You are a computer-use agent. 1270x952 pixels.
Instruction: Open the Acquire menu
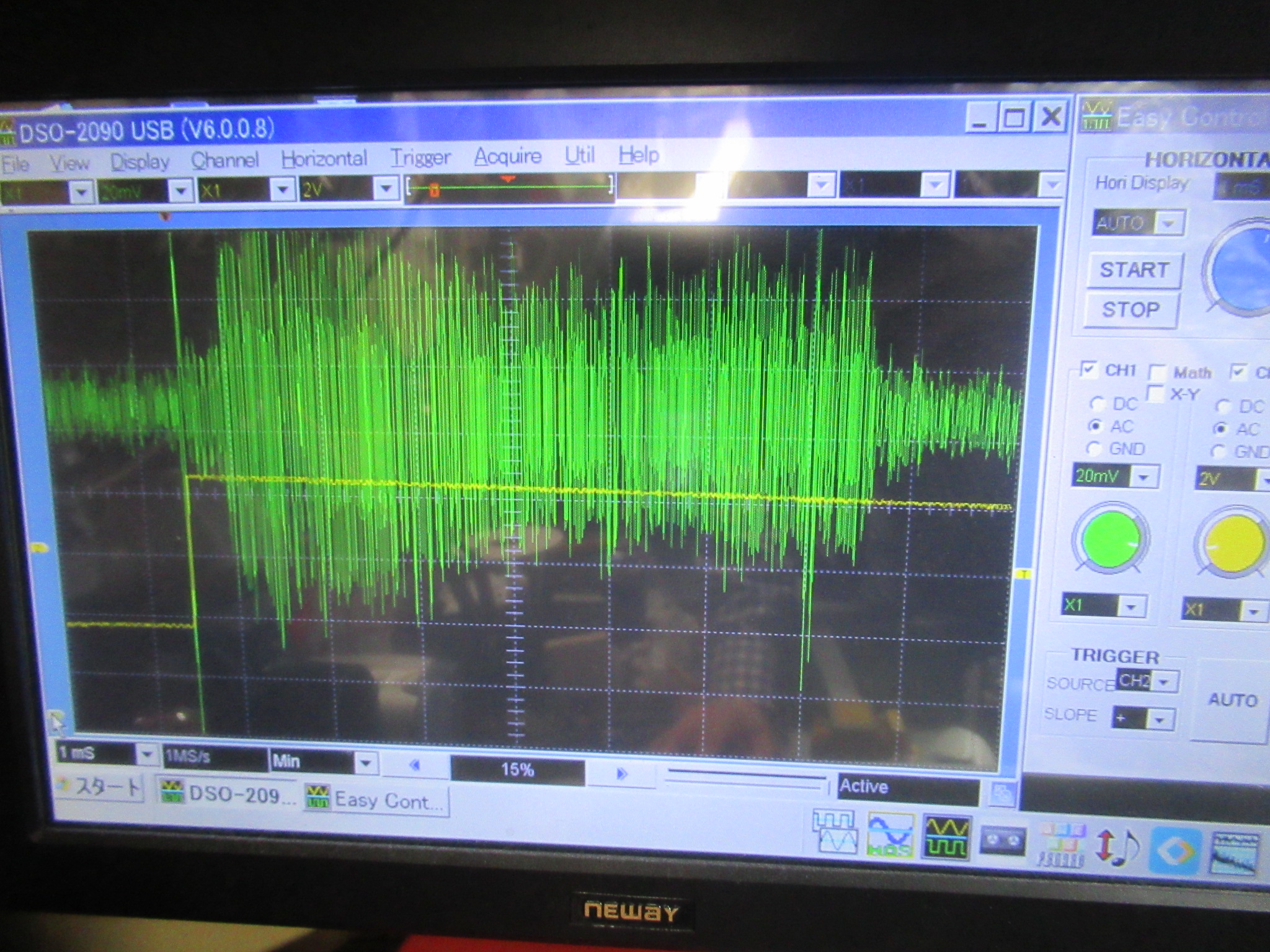[x=507, y=156]
